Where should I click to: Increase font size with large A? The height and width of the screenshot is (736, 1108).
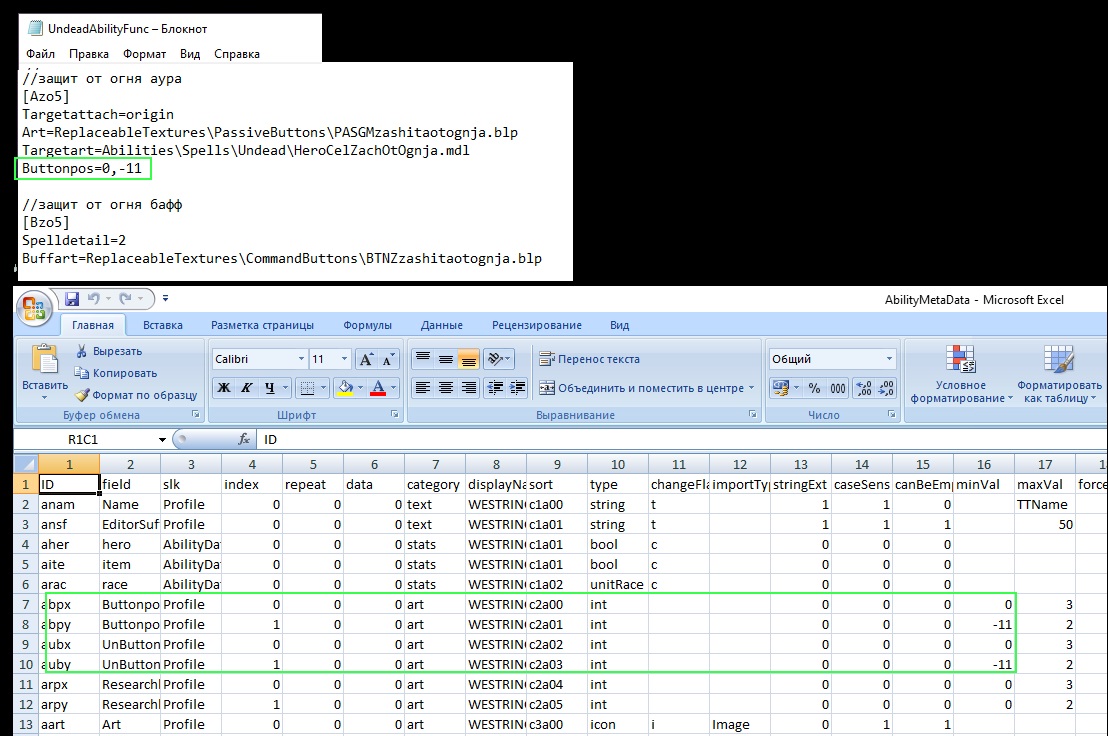[x=366, y=359]
